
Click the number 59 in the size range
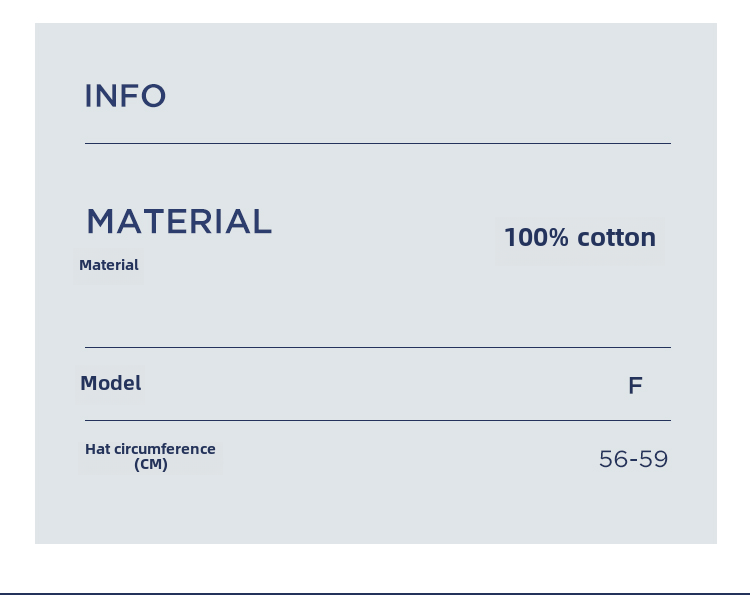pyautogui.click(x=654, y=459)
